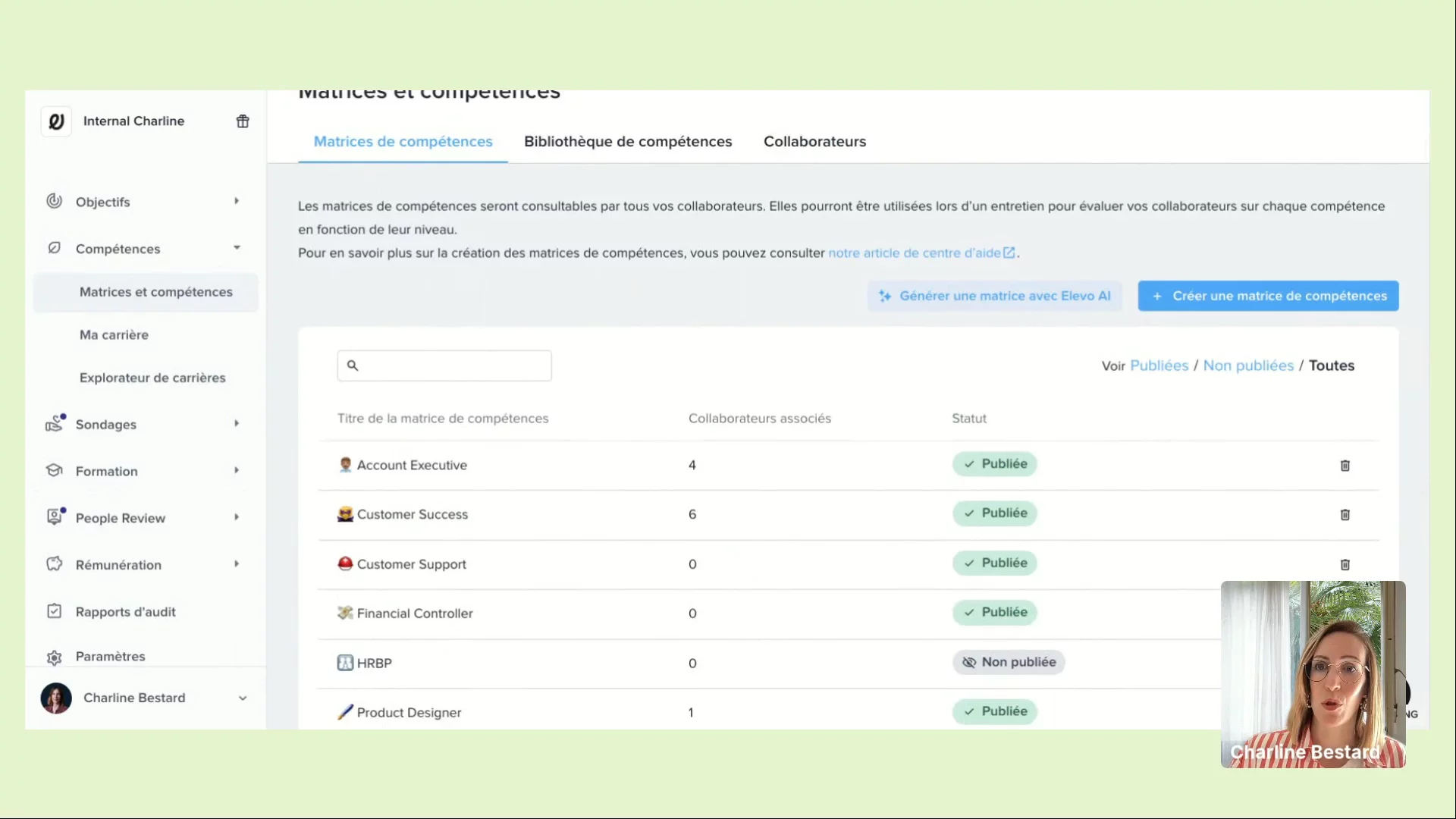The image size is (1456, 819).
Task: Show Toutes matrices filter
Action: (x=1331, y=366)
